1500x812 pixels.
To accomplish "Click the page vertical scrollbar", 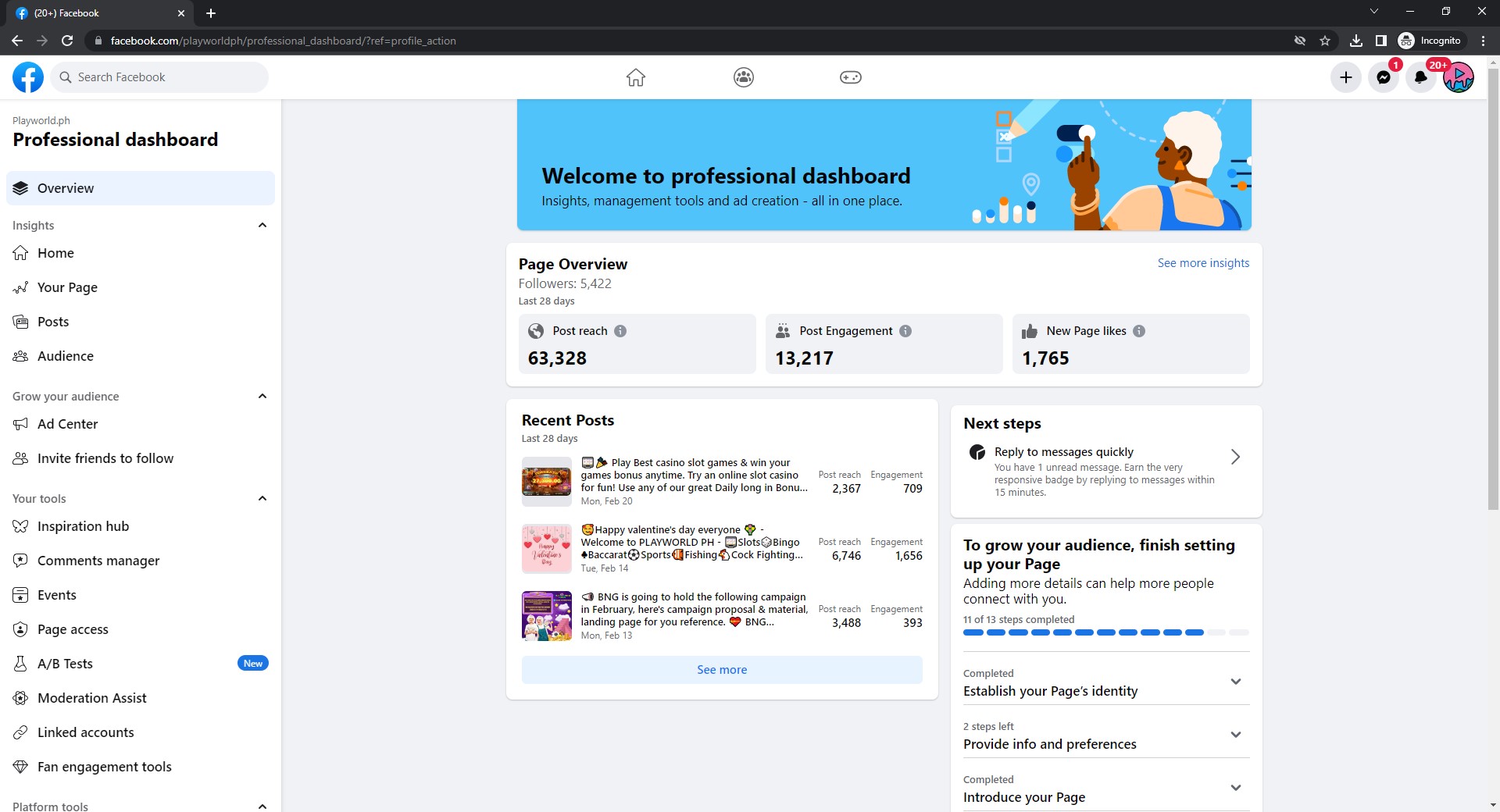I will tap(1493, 289).
